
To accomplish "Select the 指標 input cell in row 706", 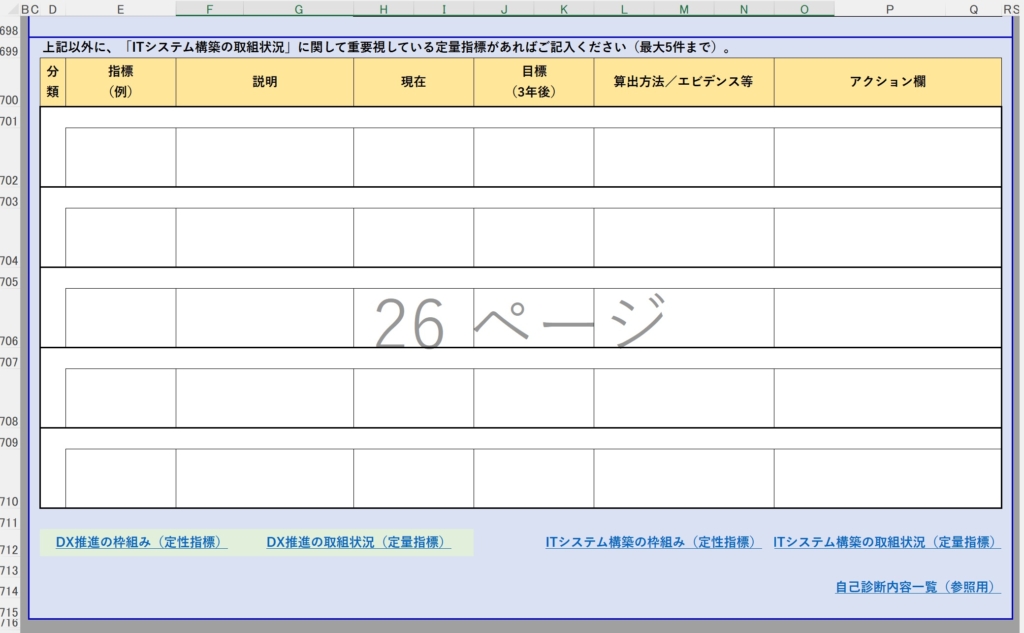I will [121, 318].
